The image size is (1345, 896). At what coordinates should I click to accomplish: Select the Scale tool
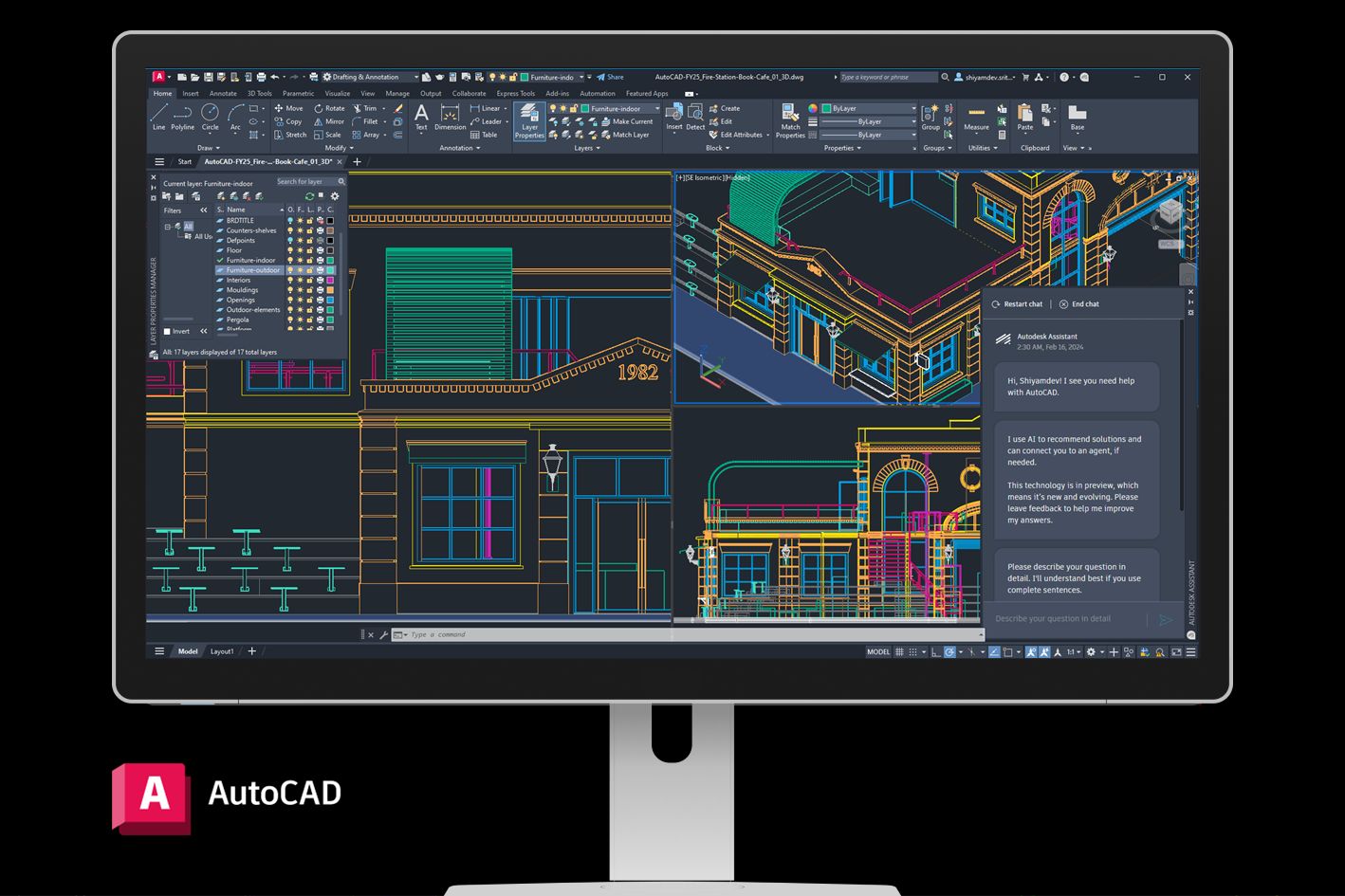(327, 135)
